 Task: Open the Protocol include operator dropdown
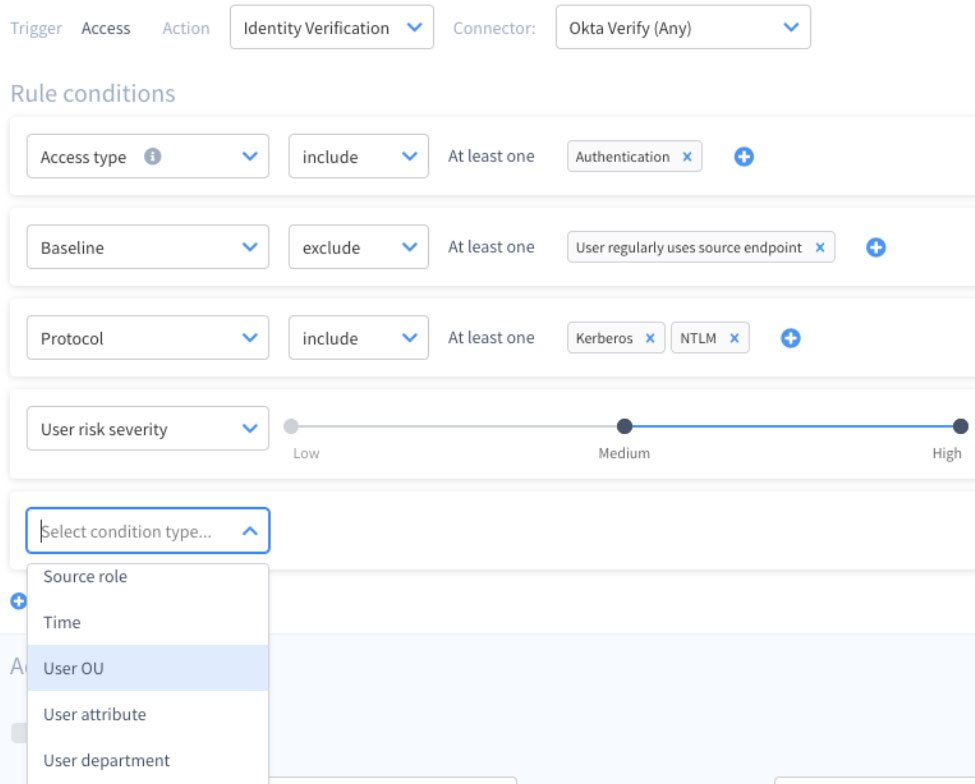[x=358, y=339]
